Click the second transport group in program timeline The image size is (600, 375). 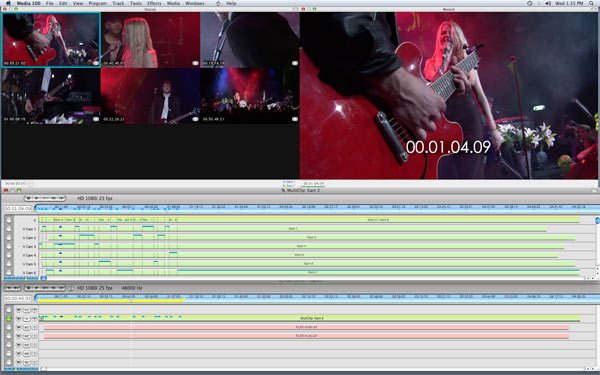click(x=45, y=288)
